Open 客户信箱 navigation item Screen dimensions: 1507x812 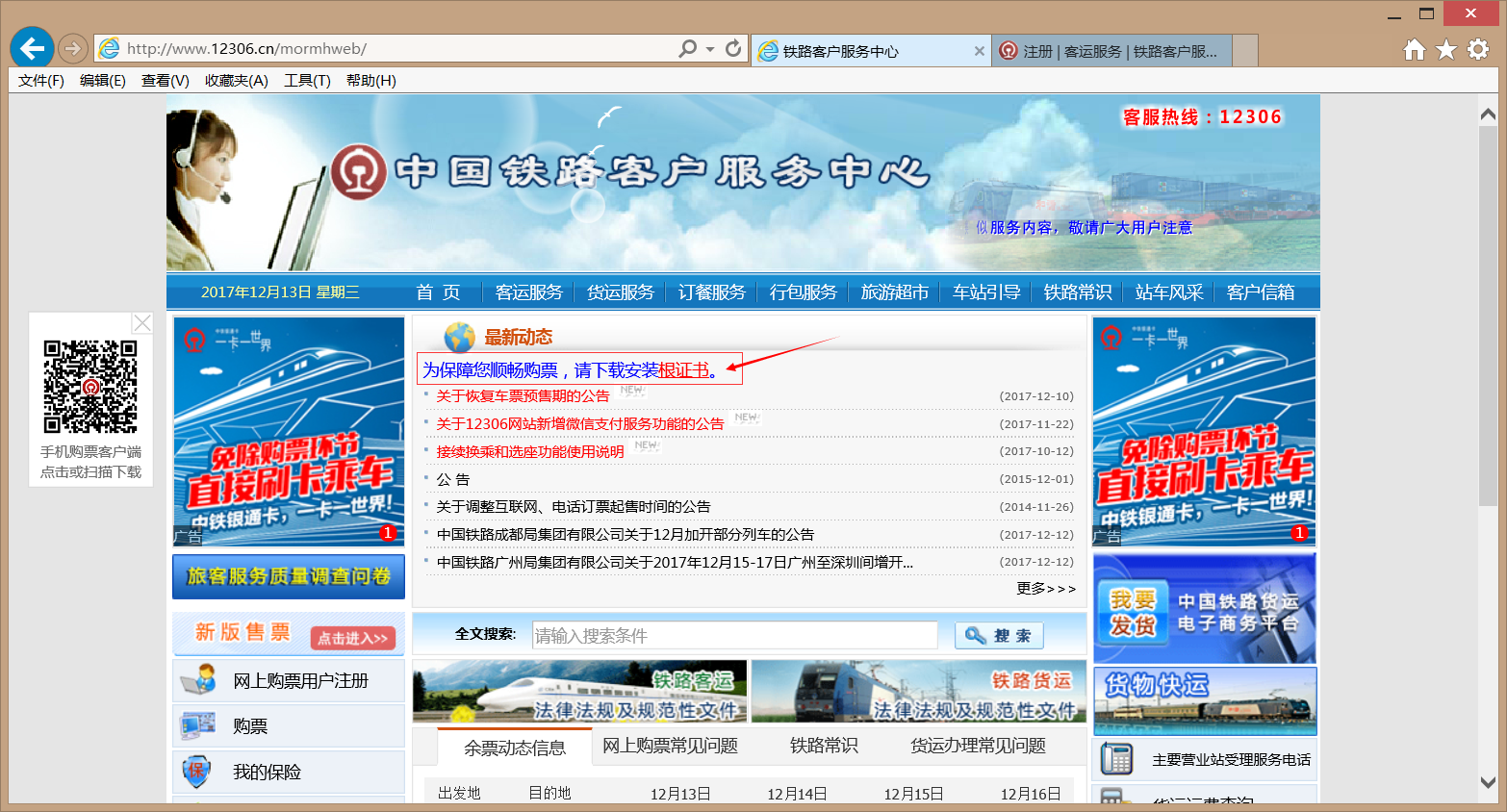1261,292
